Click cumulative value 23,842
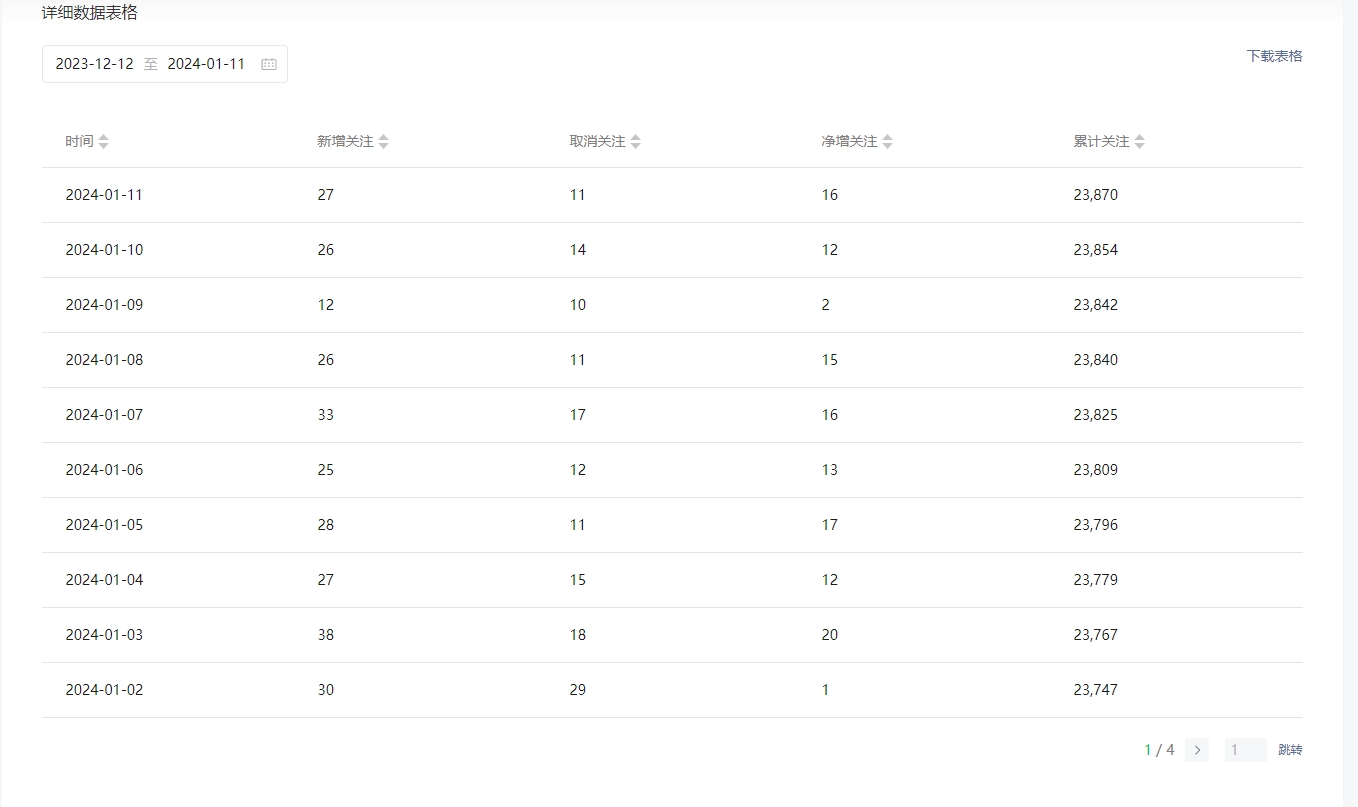The height and width of the screenshot is (807, 1358). (x=1096, y=305)
